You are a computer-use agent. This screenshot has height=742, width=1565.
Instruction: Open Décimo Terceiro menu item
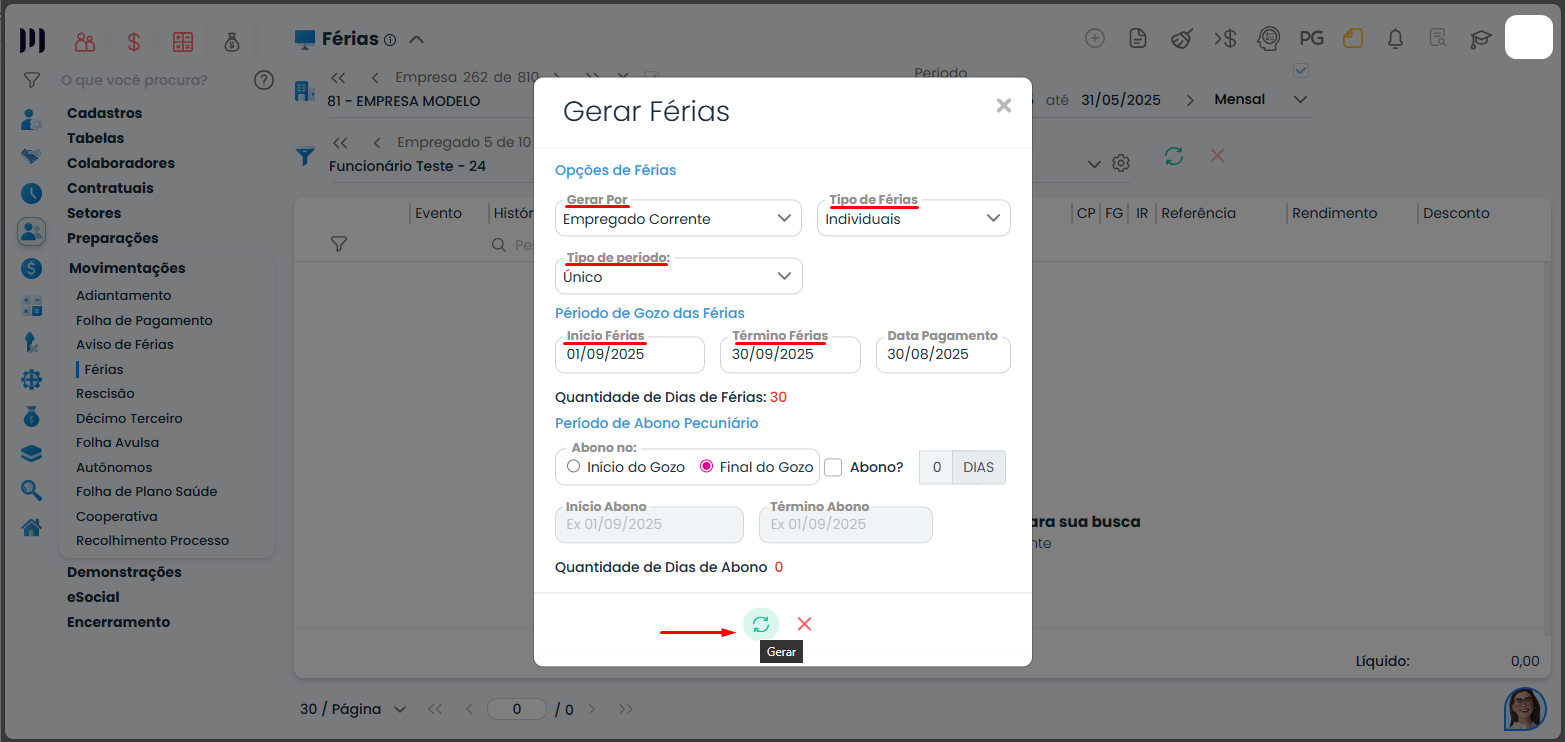tap(129, 418)
